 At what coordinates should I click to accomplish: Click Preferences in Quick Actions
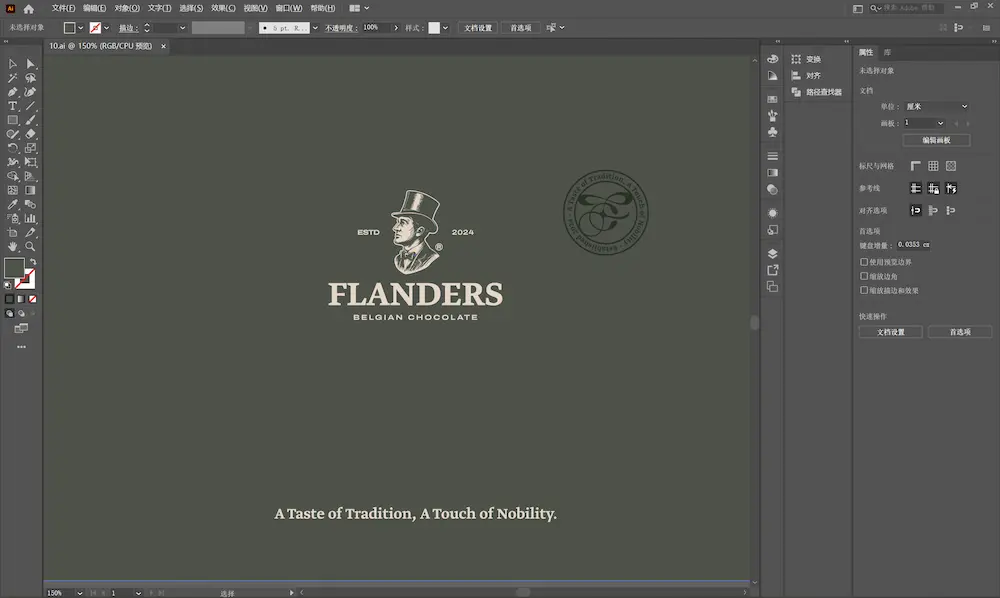[x=960, y=332]
